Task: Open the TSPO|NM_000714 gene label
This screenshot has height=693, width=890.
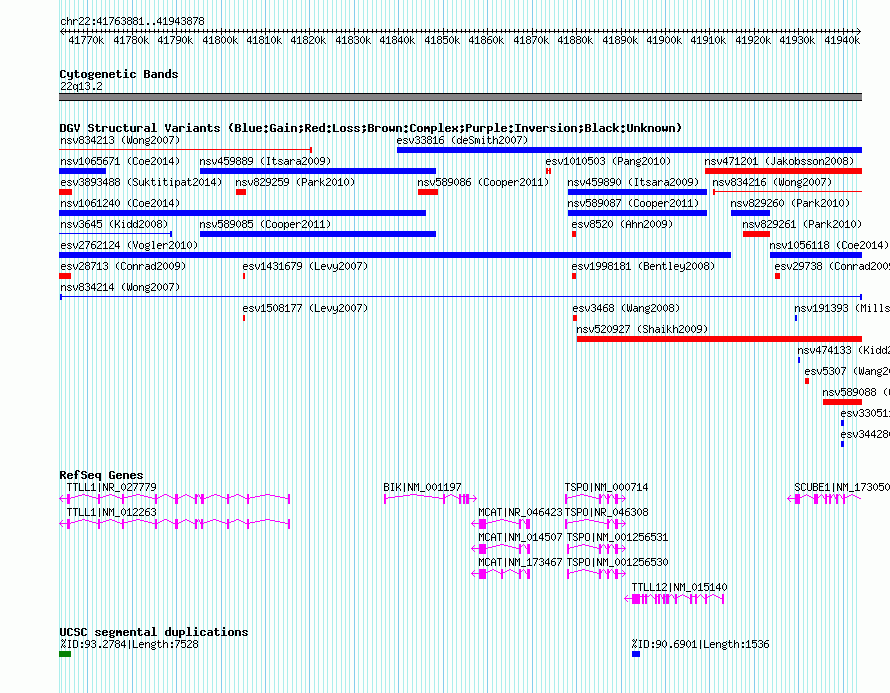Action: point(606,487)
